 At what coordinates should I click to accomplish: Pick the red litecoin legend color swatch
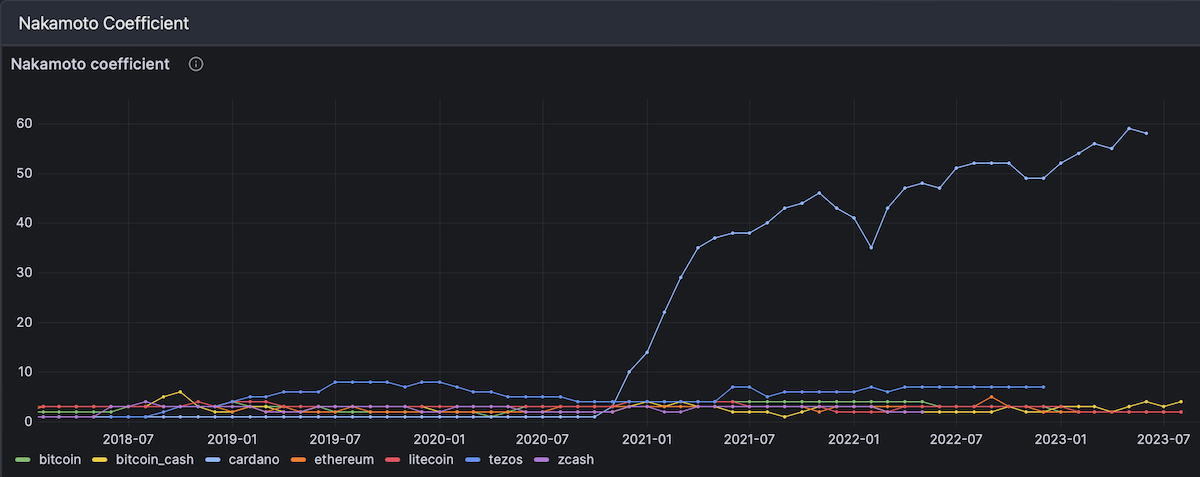(x=391, y=459)
